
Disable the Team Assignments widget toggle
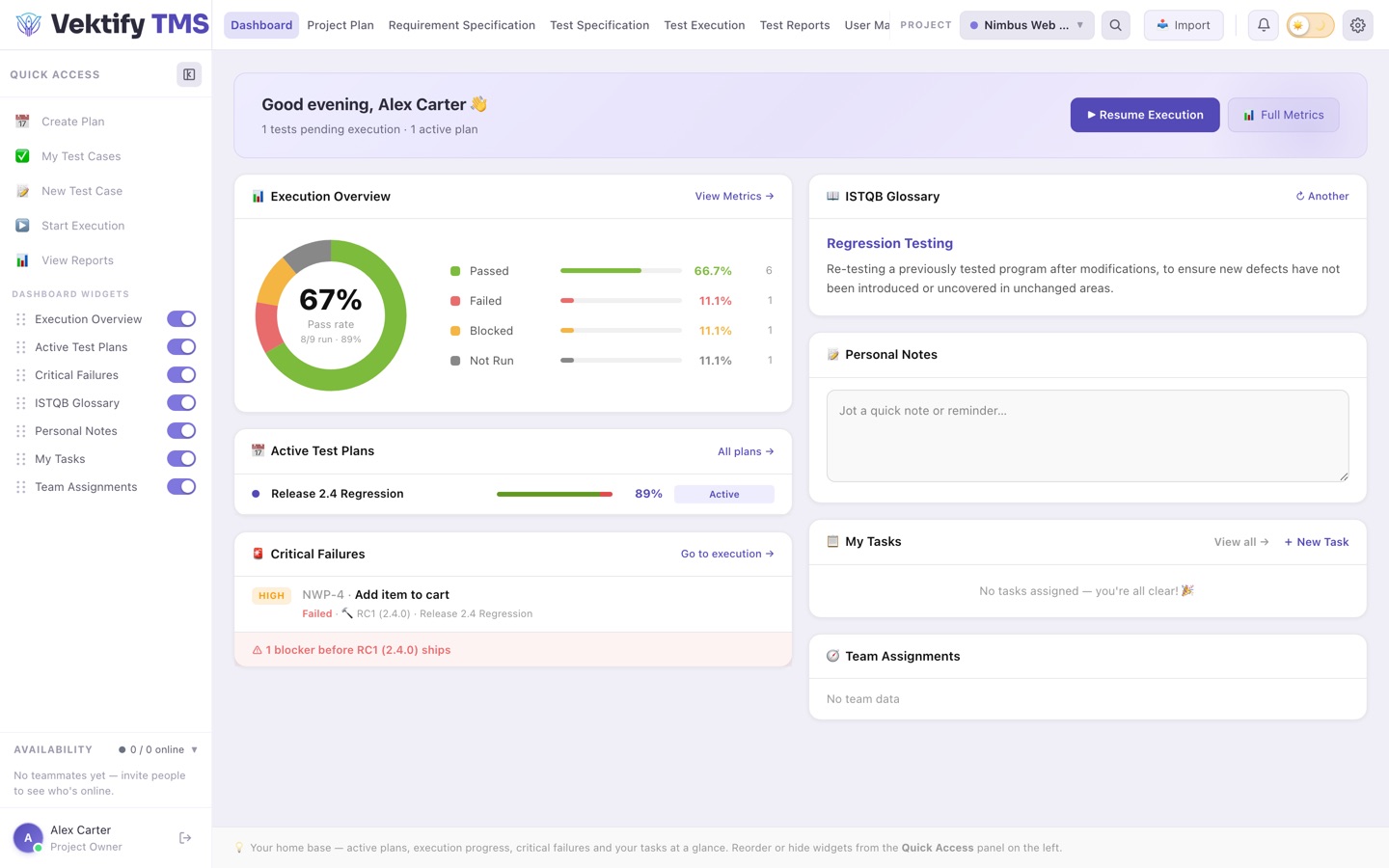click(x=181, y=487)
